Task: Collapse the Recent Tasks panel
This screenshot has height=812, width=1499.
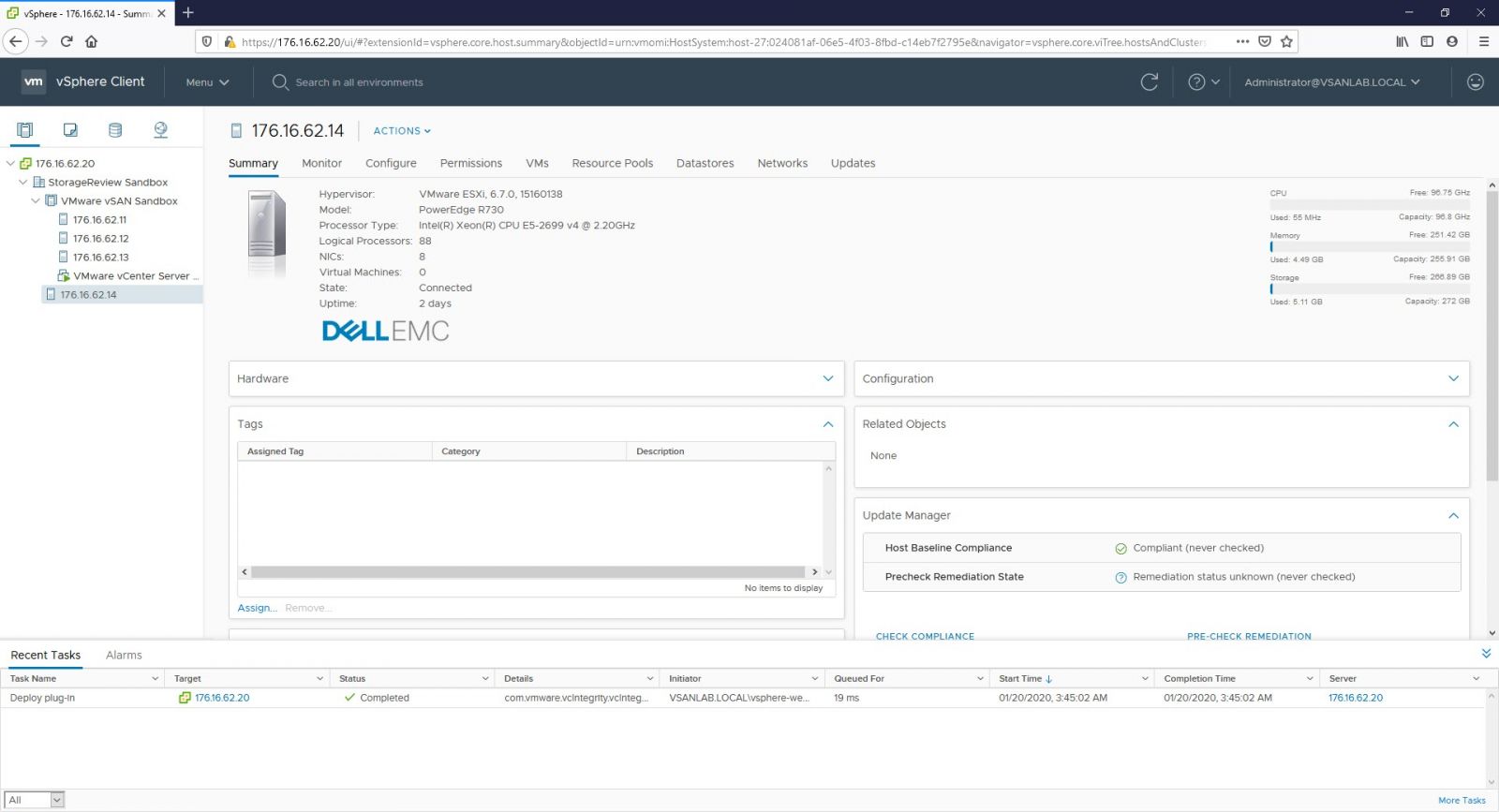Action: [x=1486, y=654]
